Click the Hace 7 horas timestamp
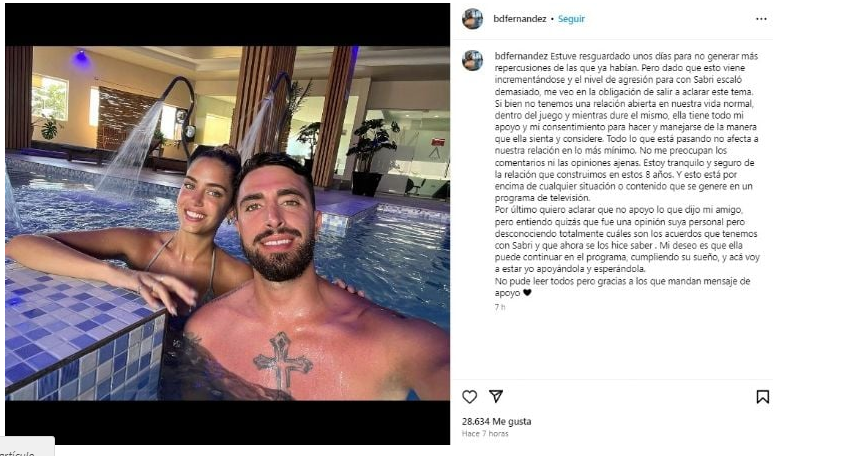 pos(485,434)
